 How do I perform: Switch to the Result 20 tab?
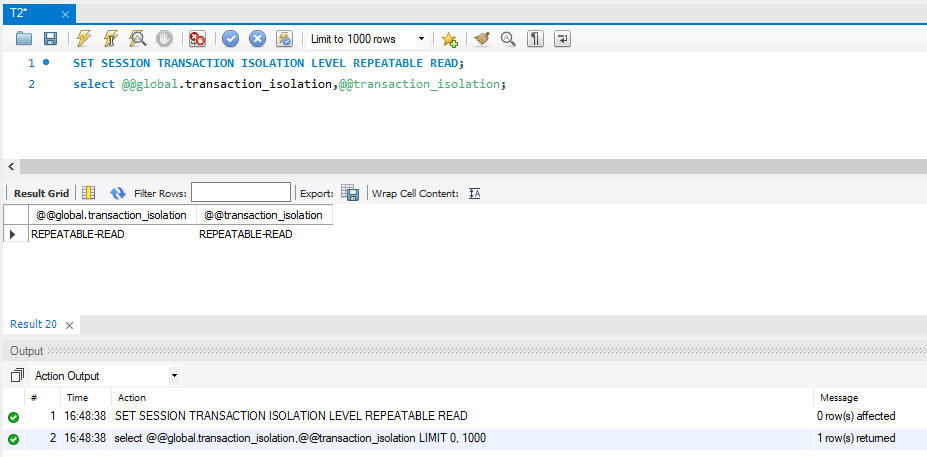coord(34,324)
